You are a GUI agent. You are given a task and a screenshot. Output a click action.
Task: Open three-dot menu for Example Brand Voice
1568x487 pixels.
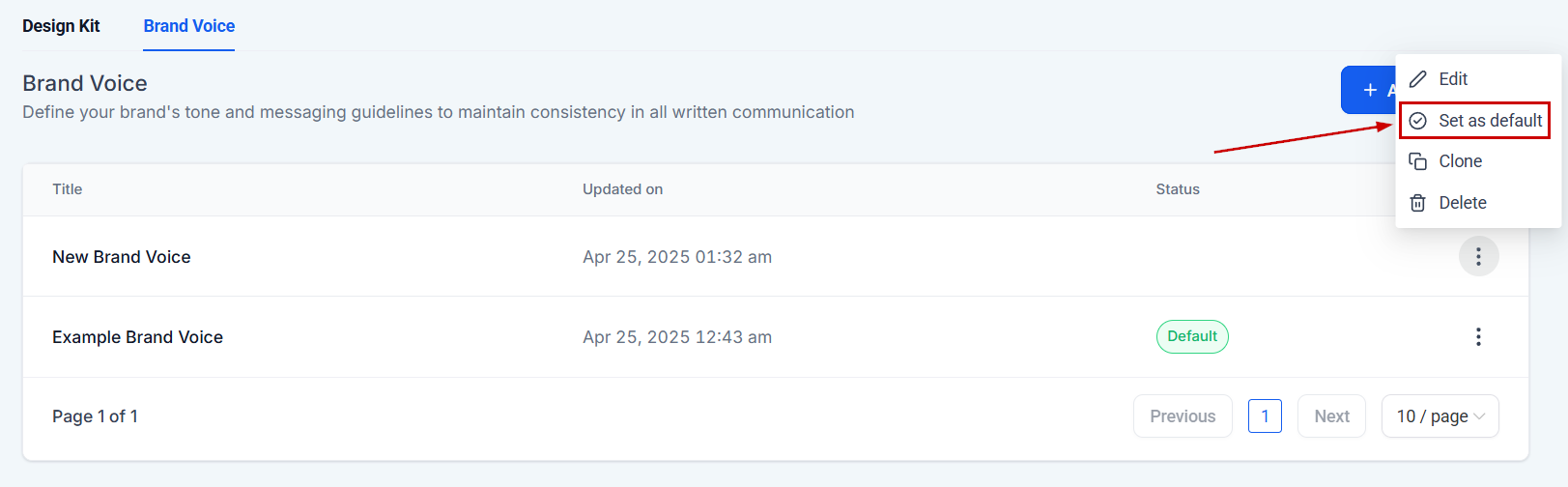[1478, 337]
